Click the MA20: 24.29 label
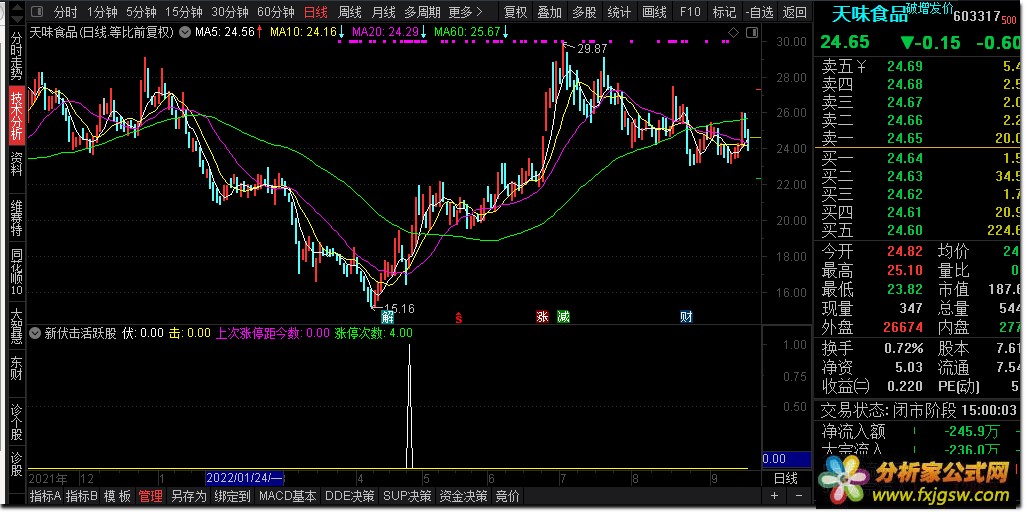 tap(384, 31)
